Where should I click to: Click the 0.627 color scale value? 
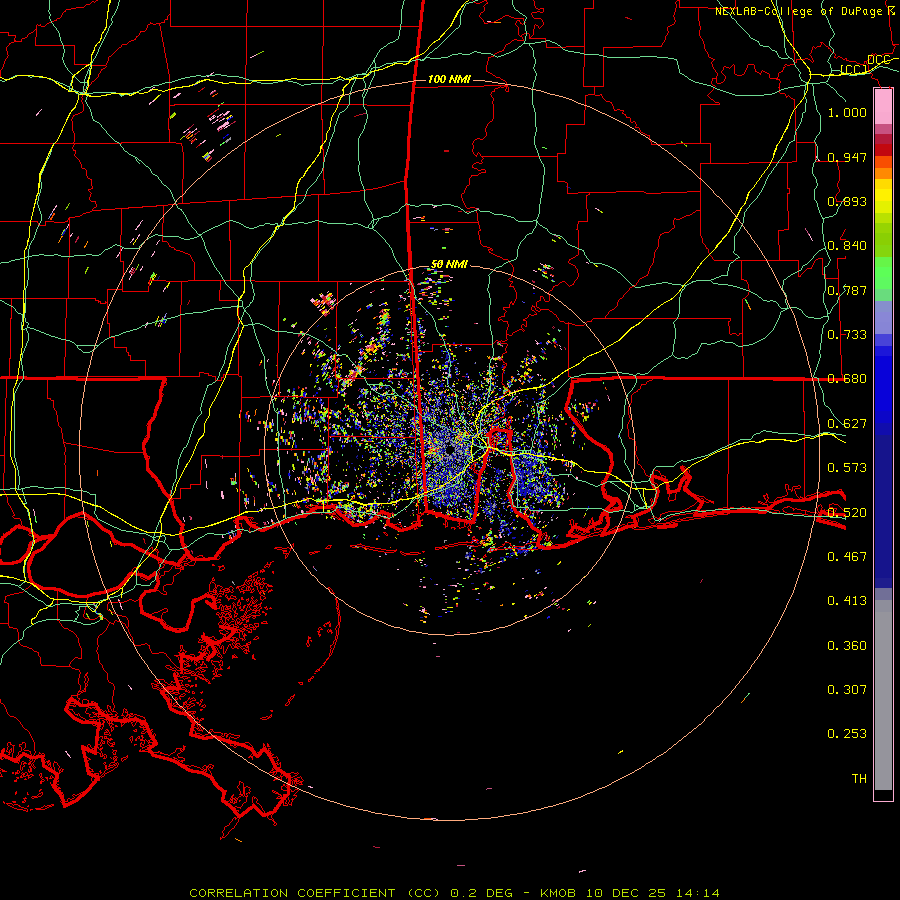(x=847, y=424)
